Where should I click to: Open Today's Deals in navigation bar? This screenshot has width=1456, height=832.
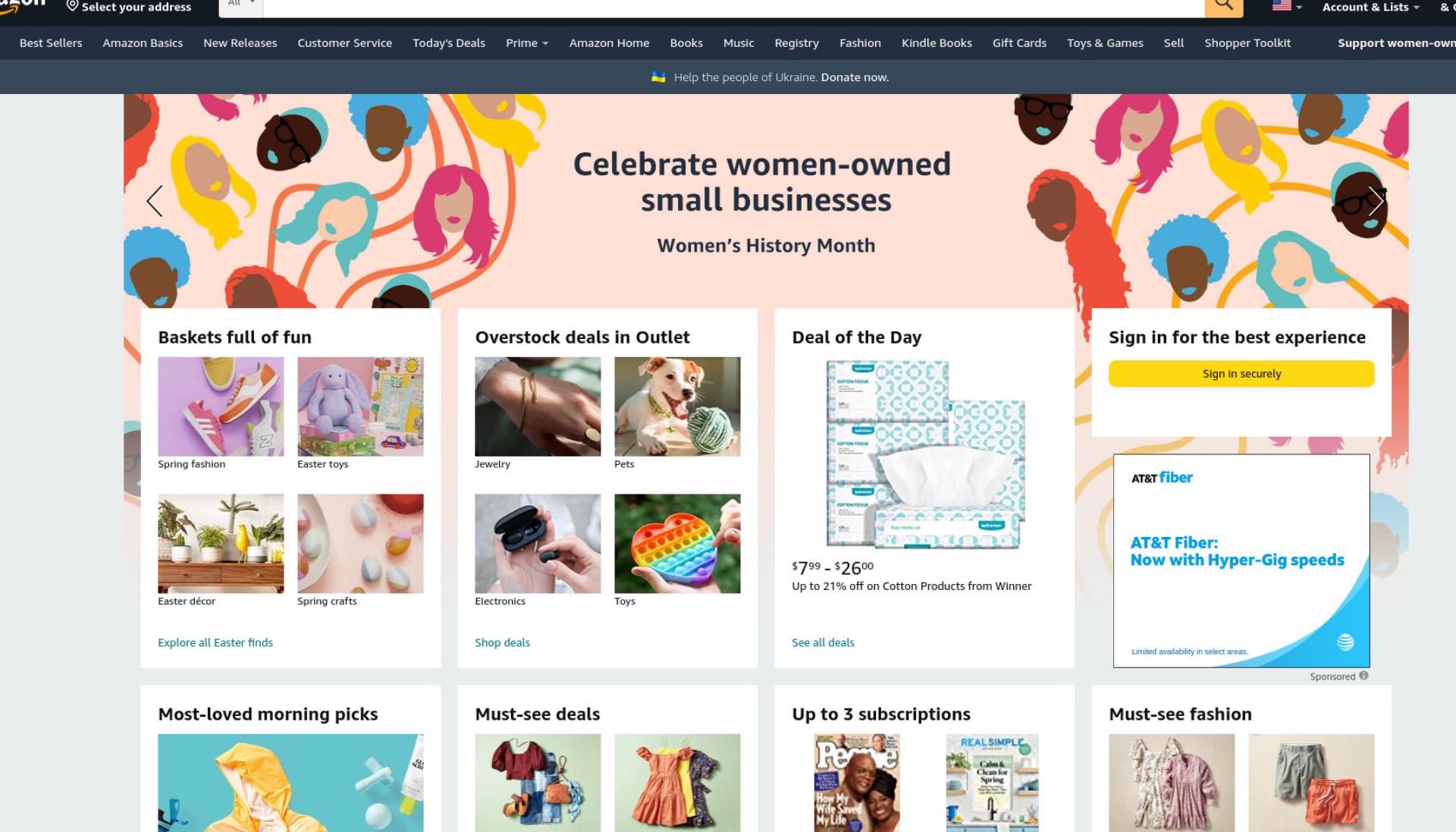click(x=449, y=43)
